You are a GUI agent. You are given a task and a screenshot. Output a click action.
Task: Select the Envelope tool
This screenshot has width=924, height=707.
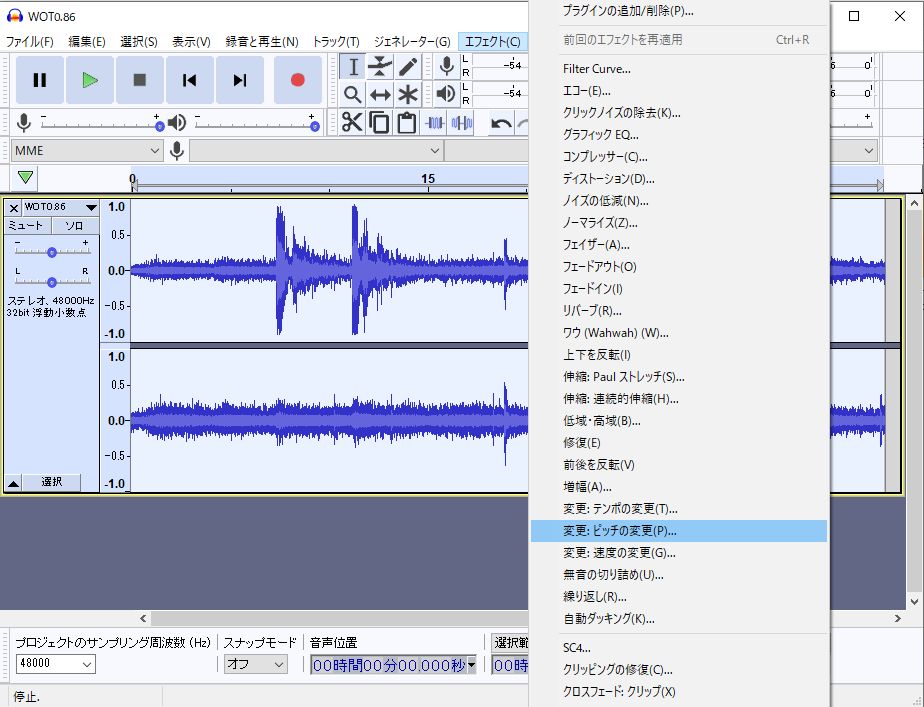point(380,66)
